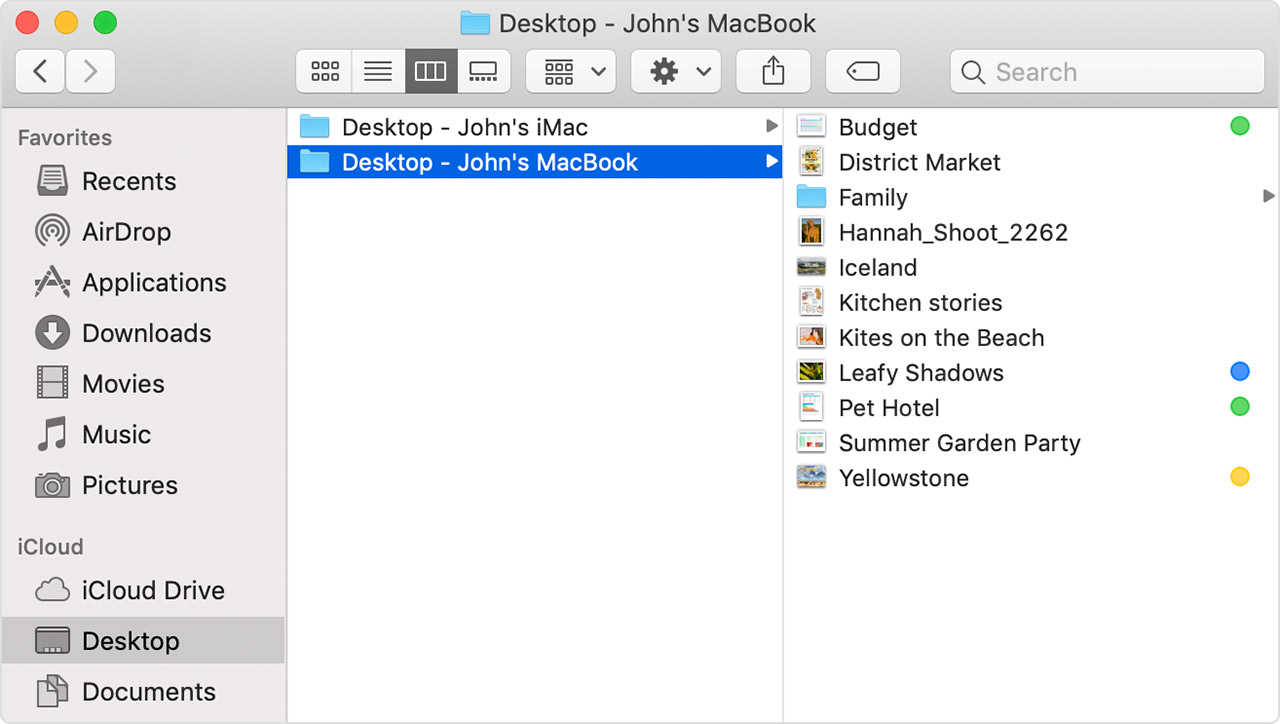1280x724 pixels.
Task: Open the group-by arrangement dropdown
Action: click(571, 71)
